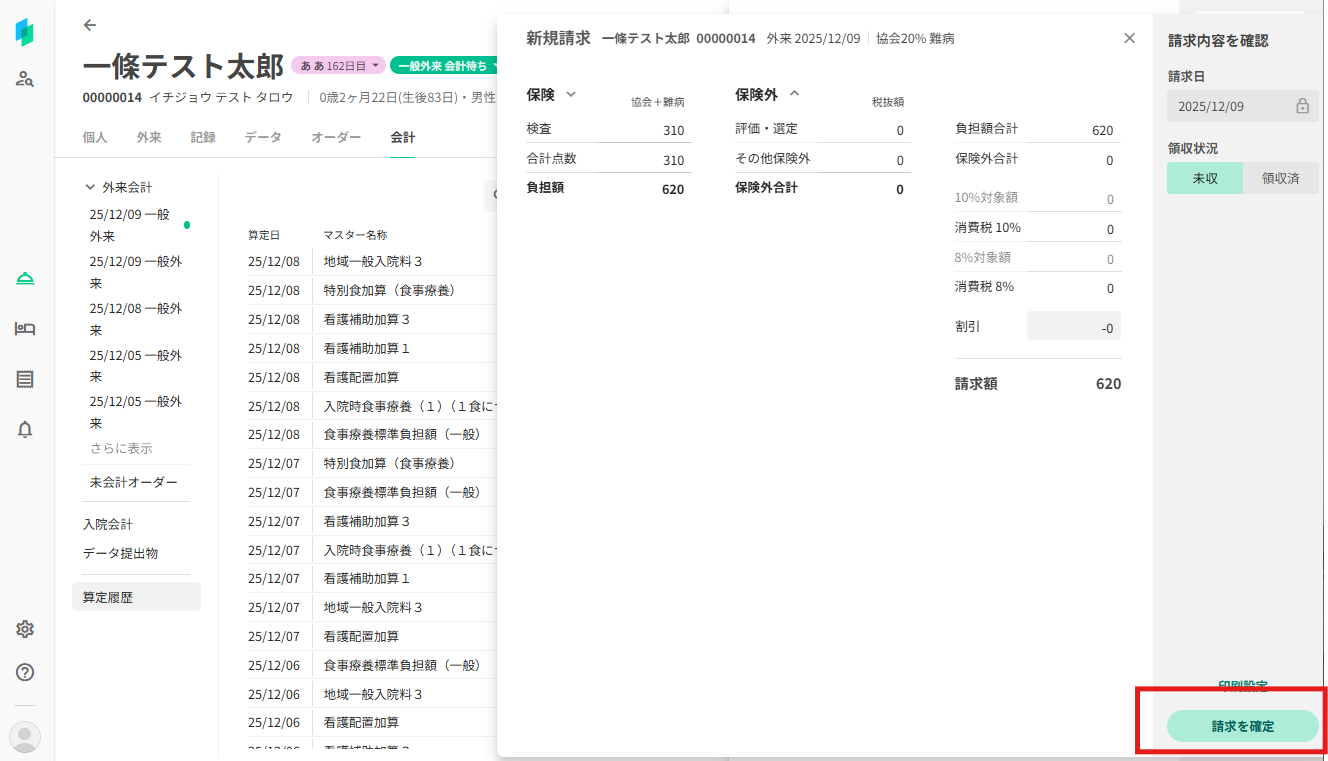Click さらに表示 to show more
This screenshot has height=761, width=1328.
pos(121,448)
